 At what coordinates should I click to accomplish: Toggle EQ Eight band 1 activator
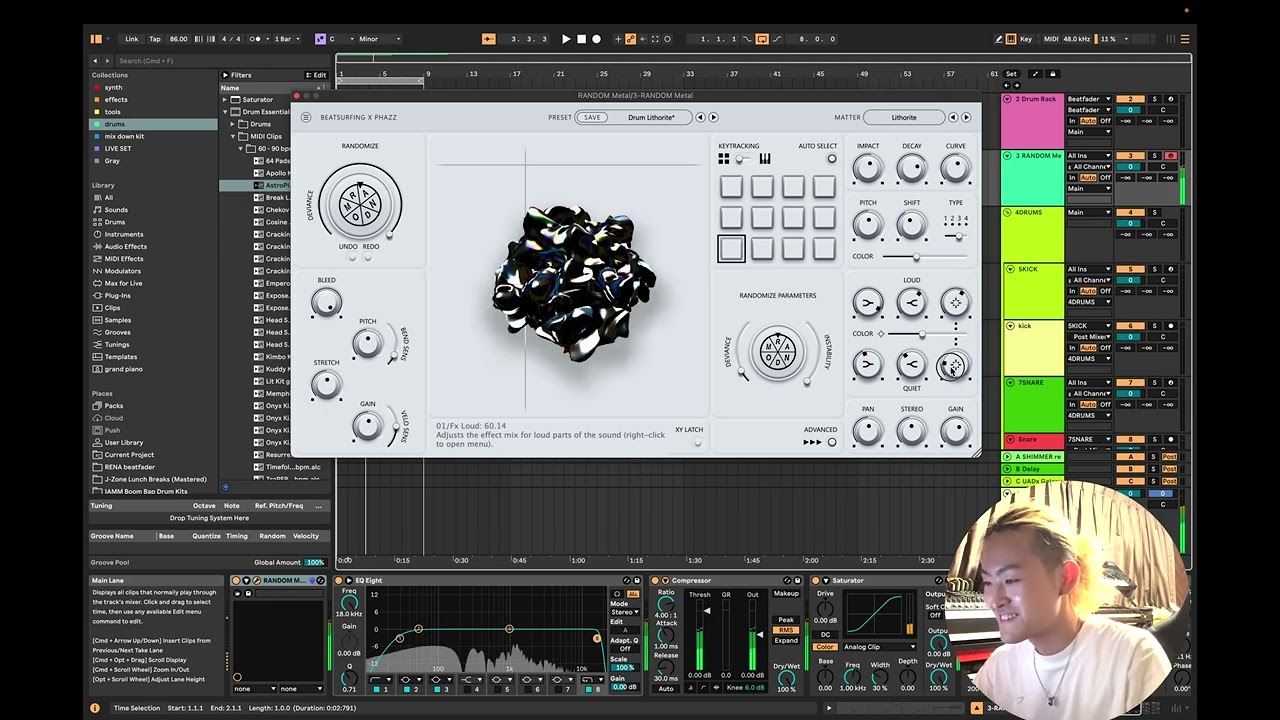pyautogui.click(x=376, y=689)
